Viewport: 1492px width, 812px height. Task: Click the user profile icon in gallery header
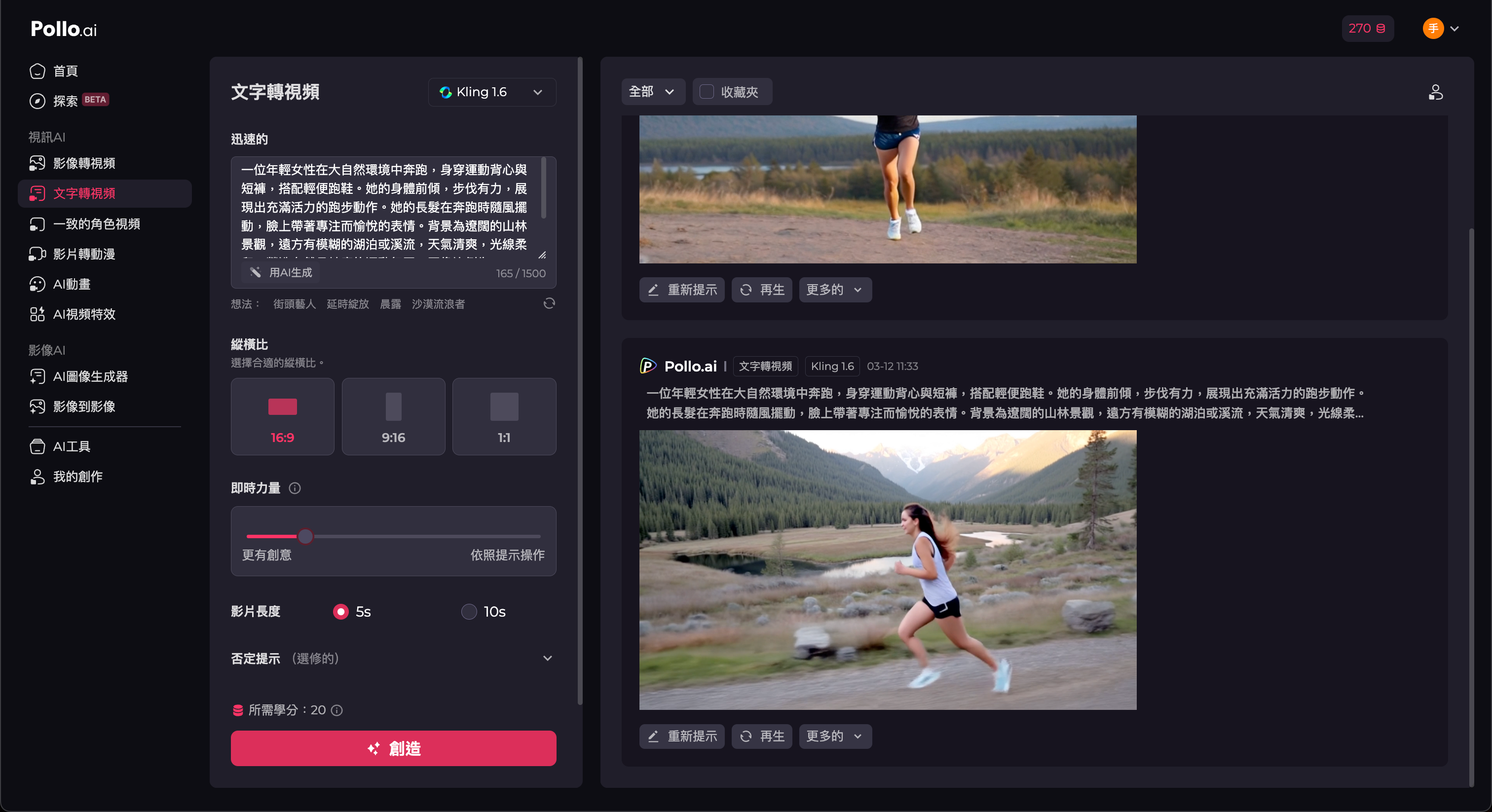pos(1435,92)
